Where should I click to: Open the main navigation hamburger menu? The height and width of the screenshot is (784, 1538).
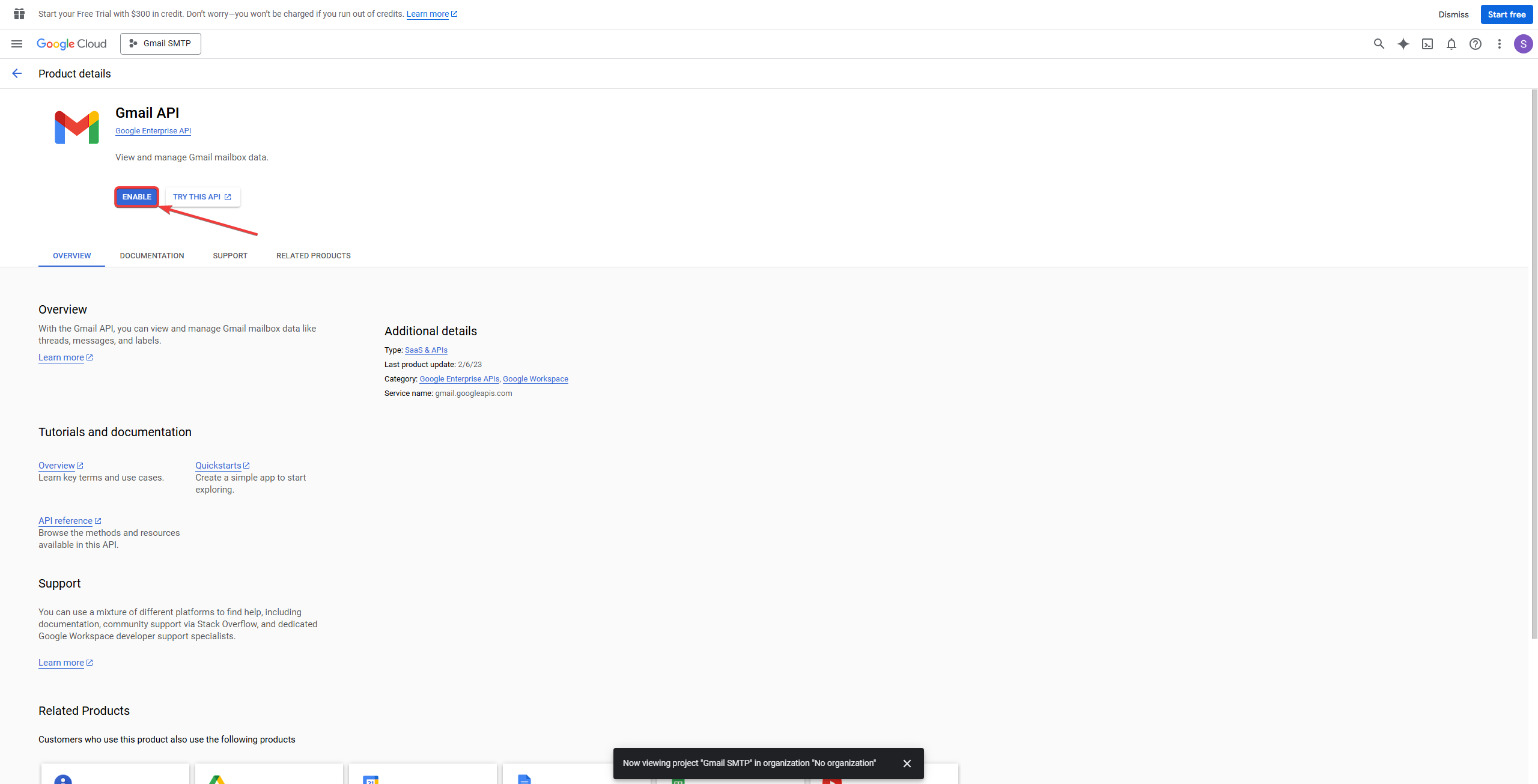coord(17,44)
